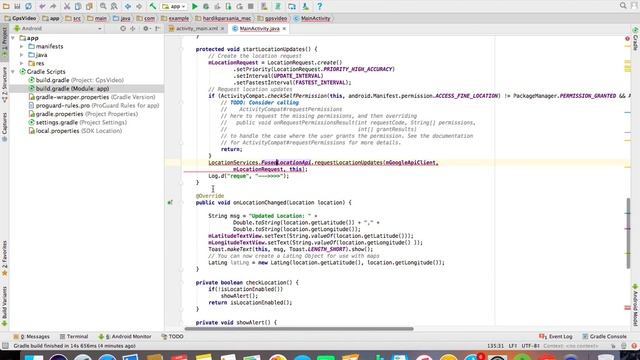Click the GpsVideo breadcrumb
The height and width of the screenshot is (360, 640).
coord(20,18)
